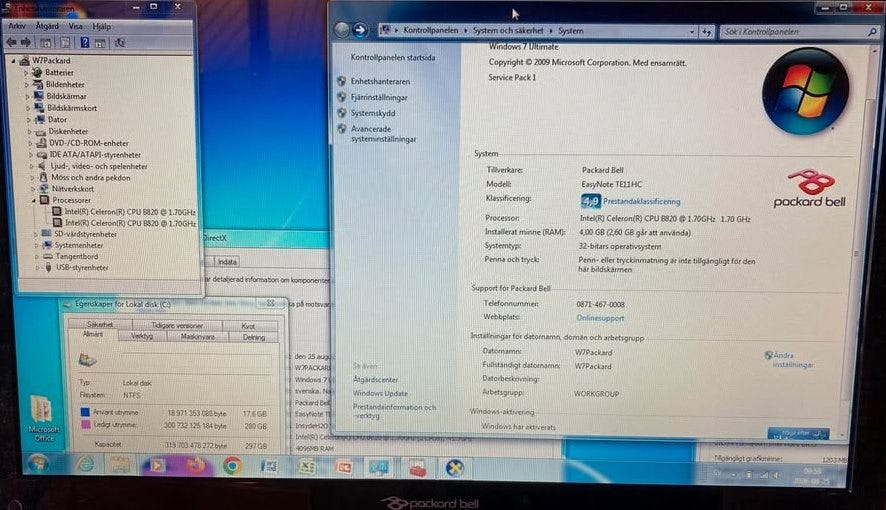Go back in the Control Panel System window
This screenshot has height=510, width=886.
tap(341, 30)
